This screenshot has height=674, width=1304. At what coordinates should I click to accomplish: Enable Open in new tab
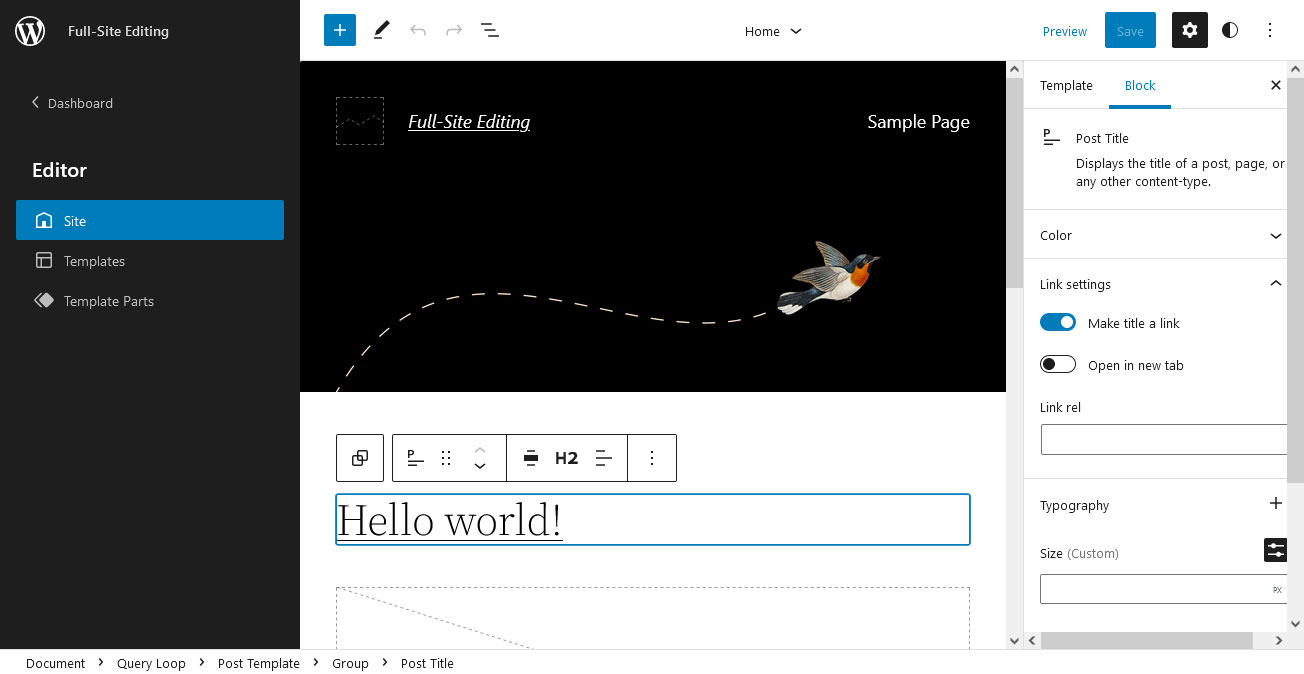coord(1057,364)
